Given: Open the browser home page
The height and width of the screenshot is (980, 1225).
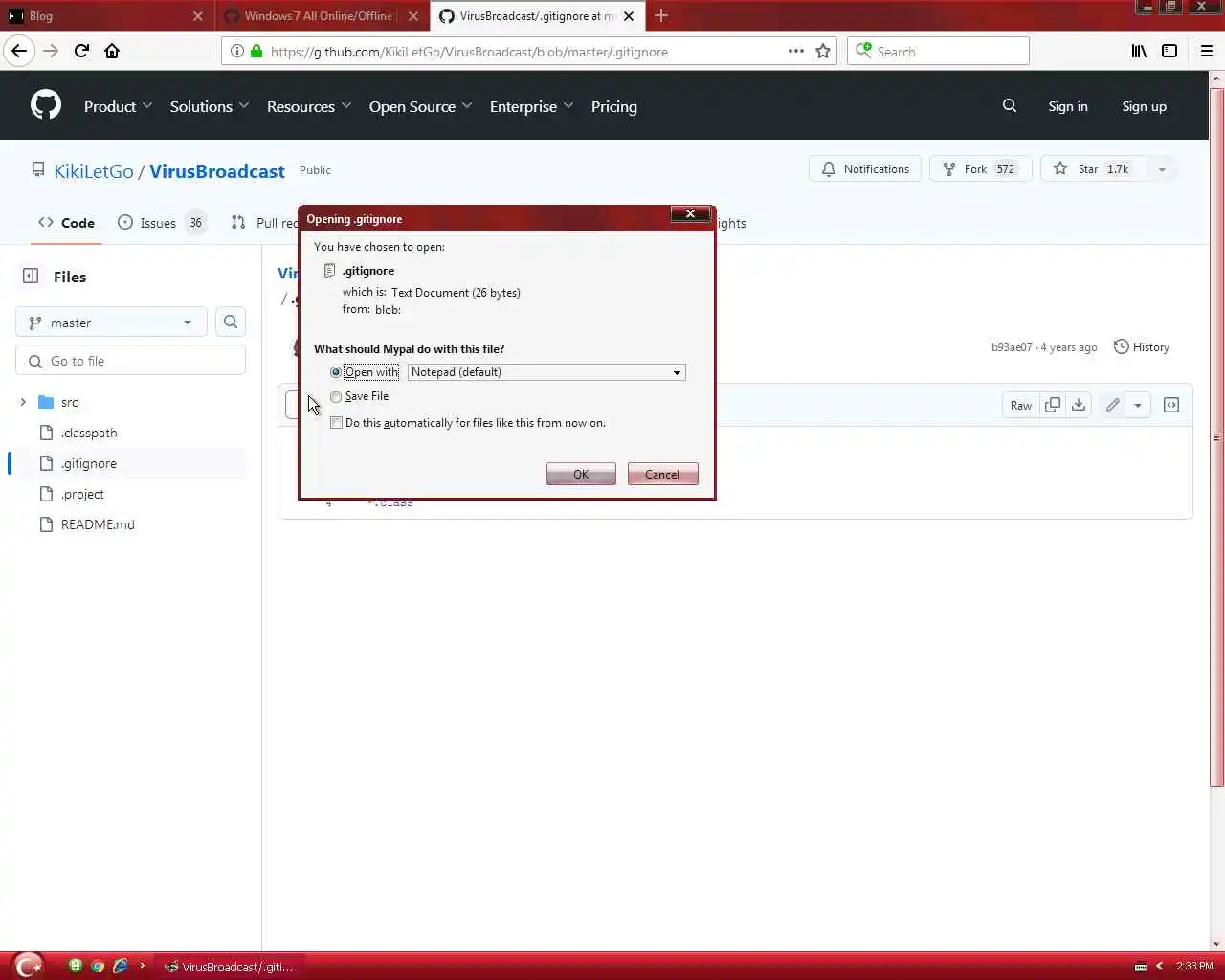Looking at the screenshot, I should click(x=112, y=51).
